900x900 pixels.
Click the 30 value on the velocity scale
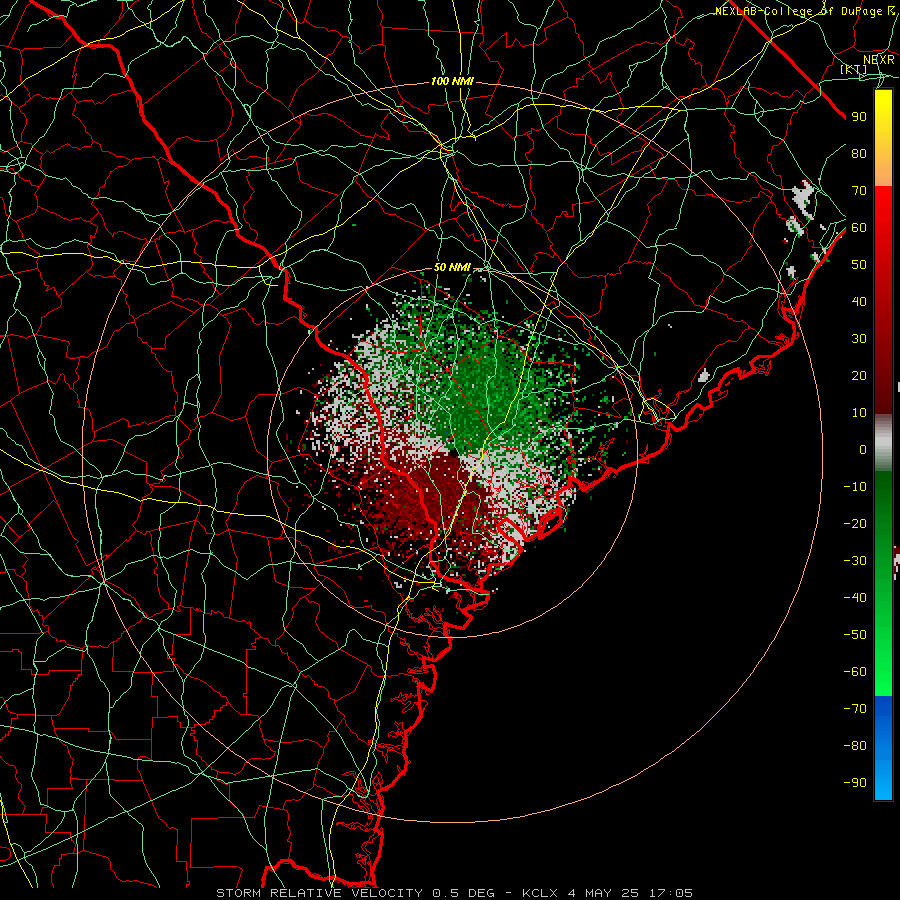[859, 339]
